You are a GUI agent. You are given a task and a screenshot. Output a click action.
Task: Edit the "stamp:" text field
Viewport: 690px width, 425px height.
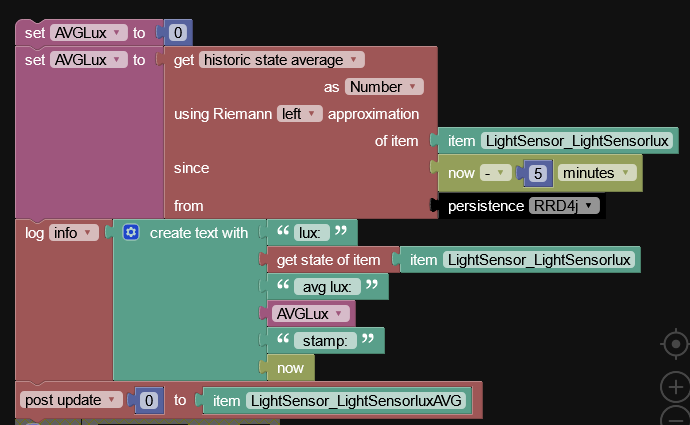coord(325,341)
